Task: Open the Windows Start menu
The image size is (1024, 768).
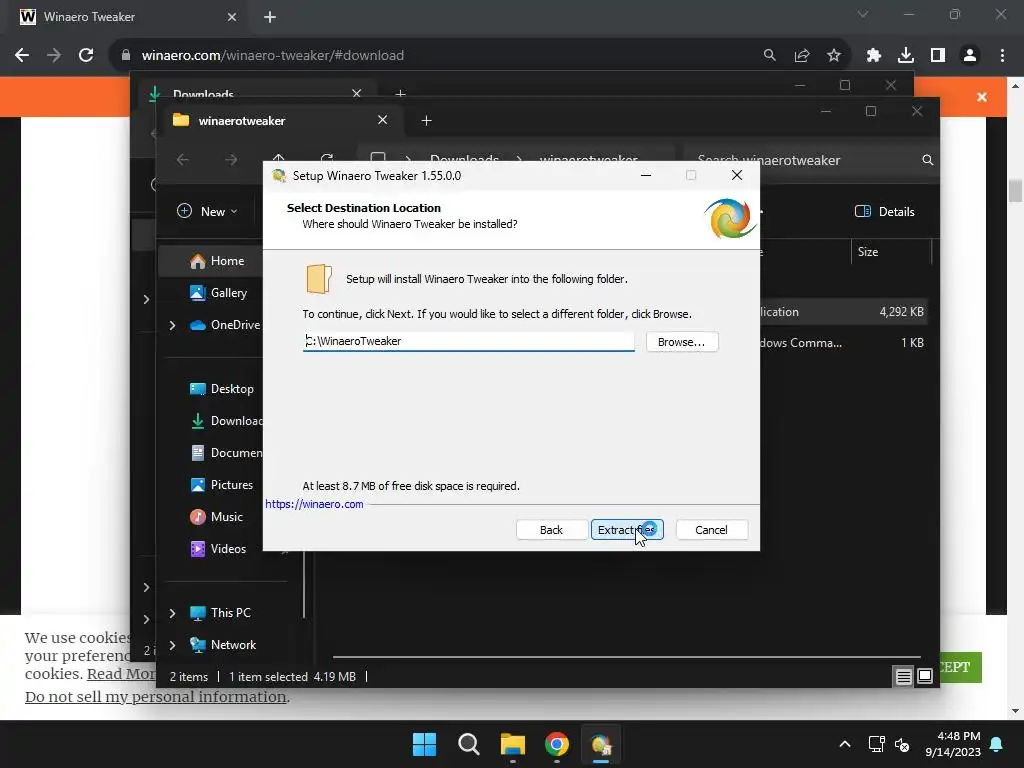Action: tap(424, 744)
